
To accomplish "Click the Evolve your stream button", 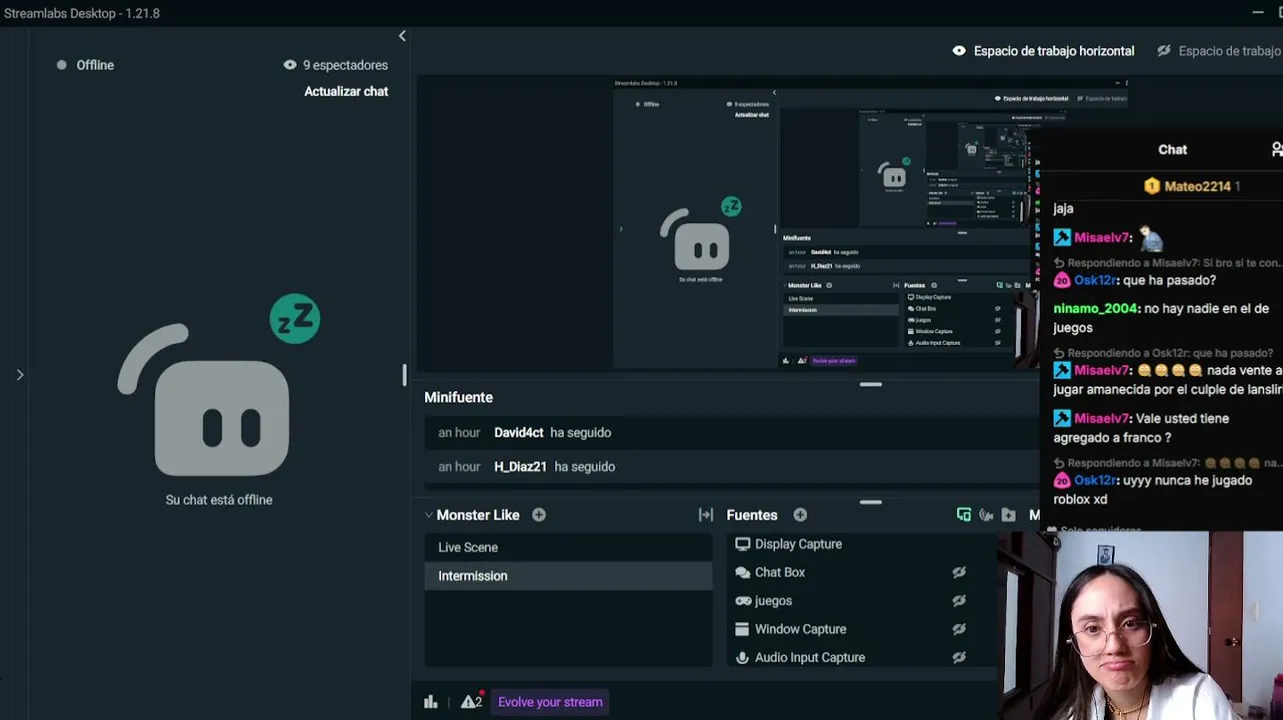I will (550, 702).
